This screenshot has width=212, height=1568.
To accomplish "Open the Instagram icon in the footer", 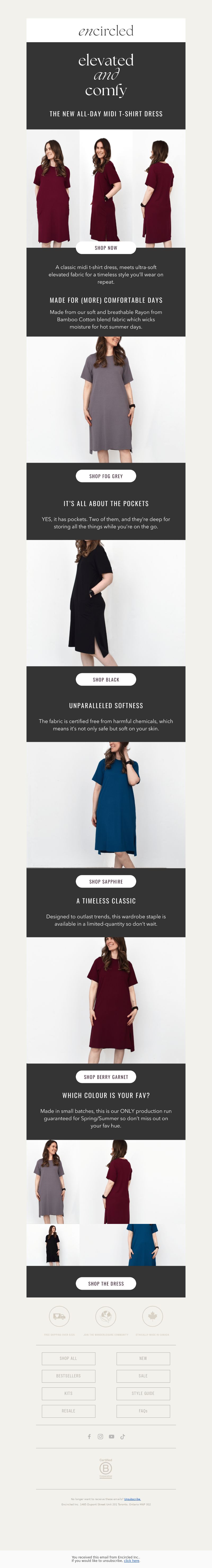I will click(100, 1437).
